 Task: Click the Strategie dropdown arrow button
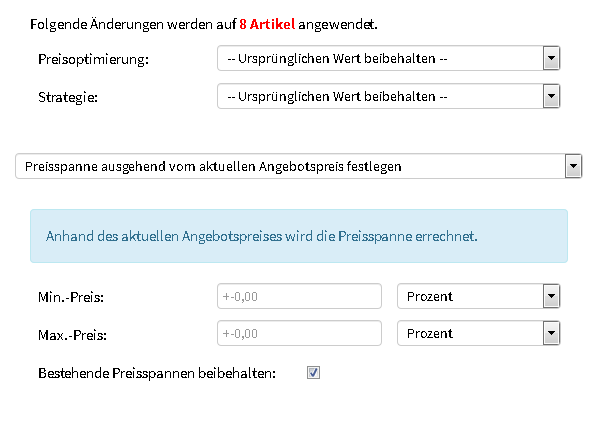pyautogui.click(x=551, y=96)
